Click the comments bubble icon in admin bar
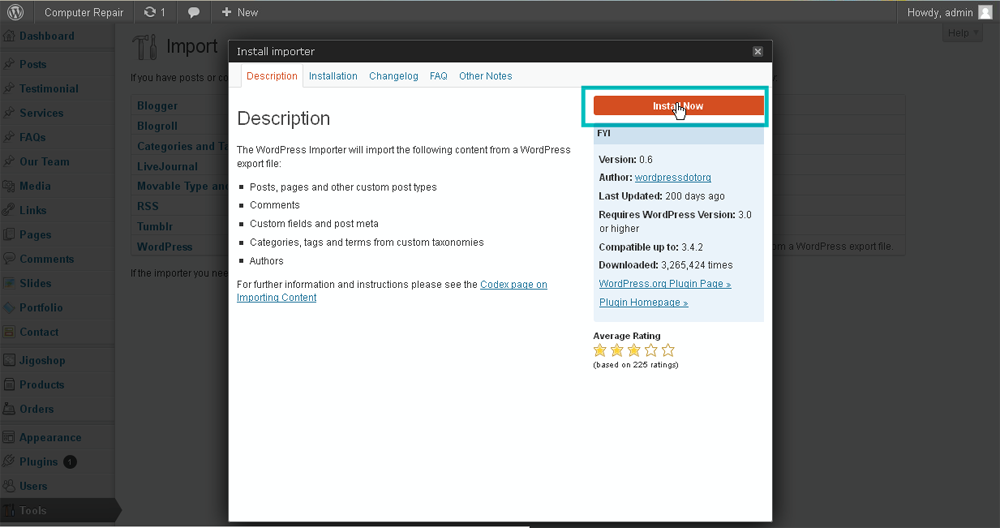1000x528 pixels. (194, 12)
